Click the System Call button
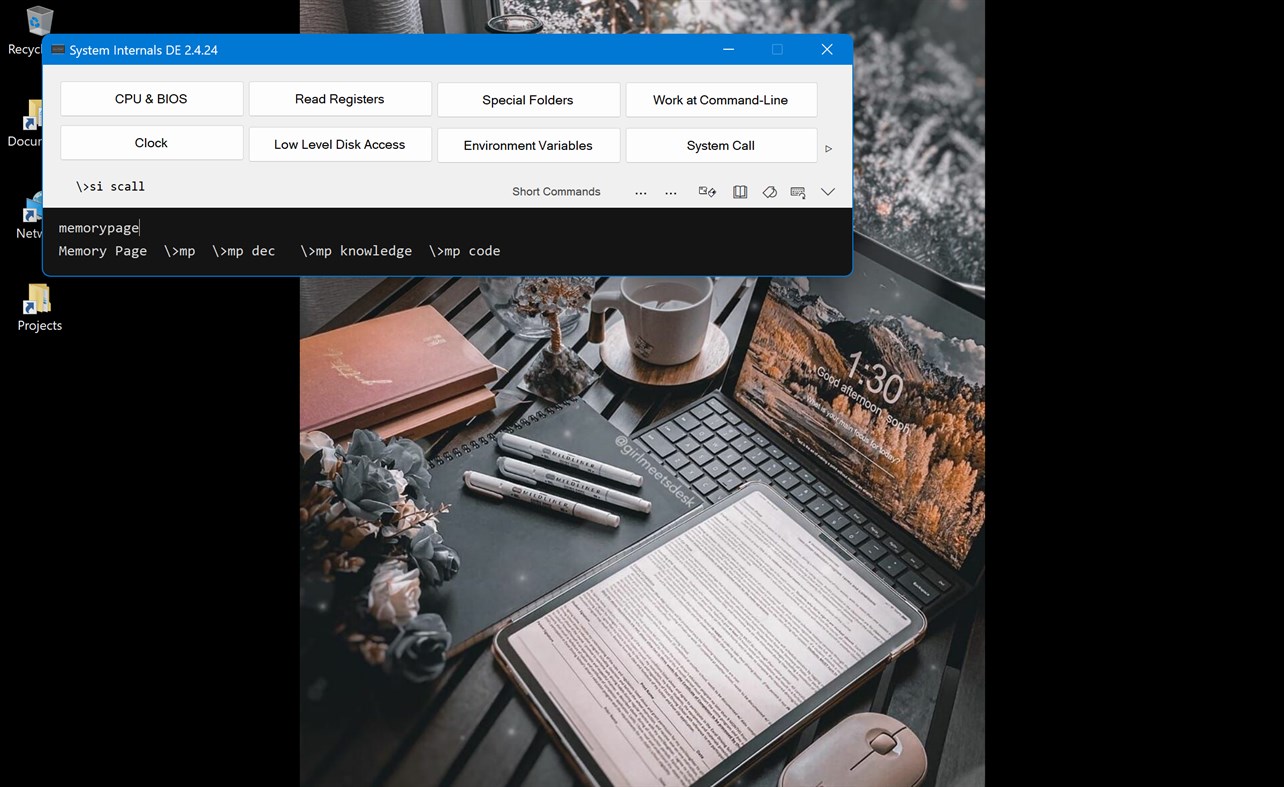Image resolution: width=1284 pixels, height=787 pixels. pos(721,145)
